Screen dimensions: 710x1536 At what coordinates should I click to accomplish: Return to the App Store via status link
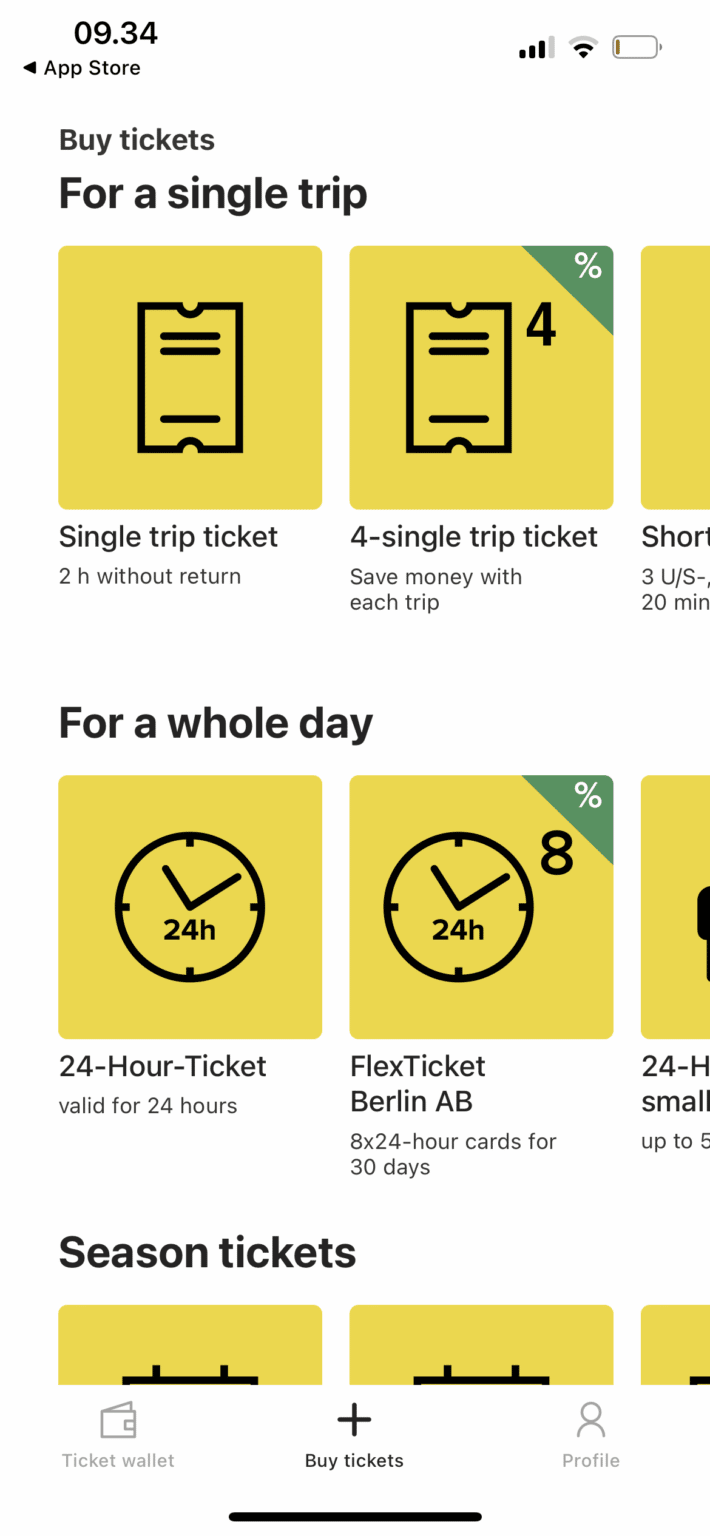[81, 68]
